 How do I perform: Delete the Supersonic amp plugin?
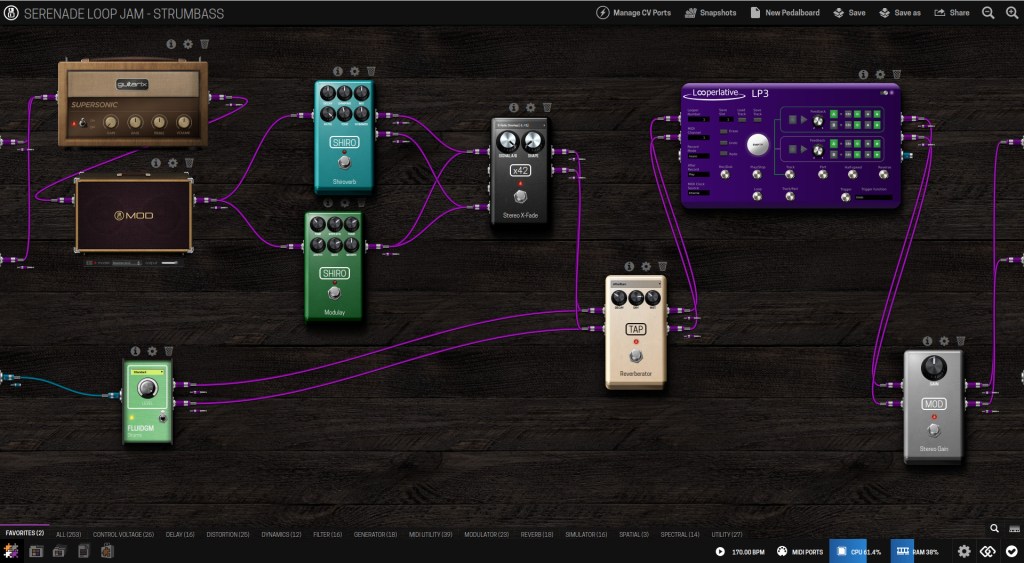204,44
